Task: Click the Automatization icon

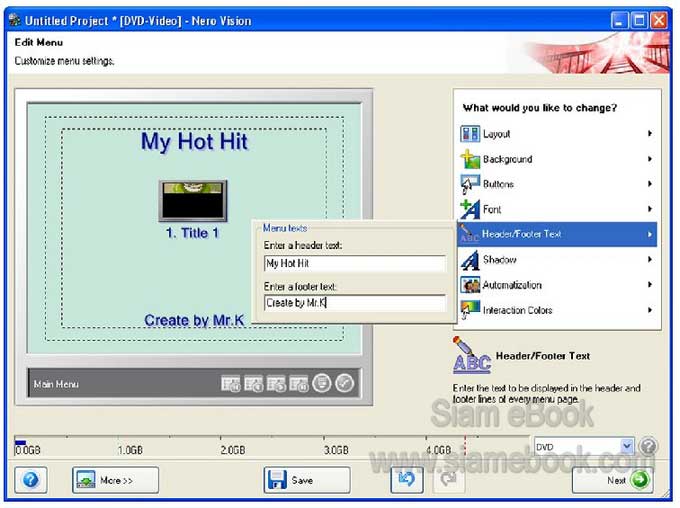Action: 470,285
